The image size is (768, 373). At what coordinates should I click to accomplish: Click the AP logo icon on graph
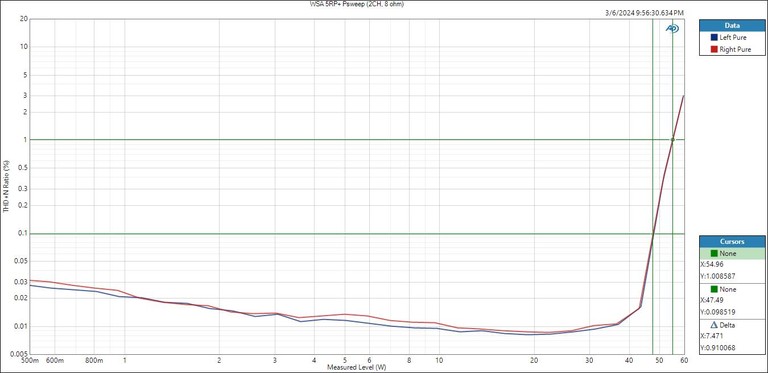pos(672,29)
